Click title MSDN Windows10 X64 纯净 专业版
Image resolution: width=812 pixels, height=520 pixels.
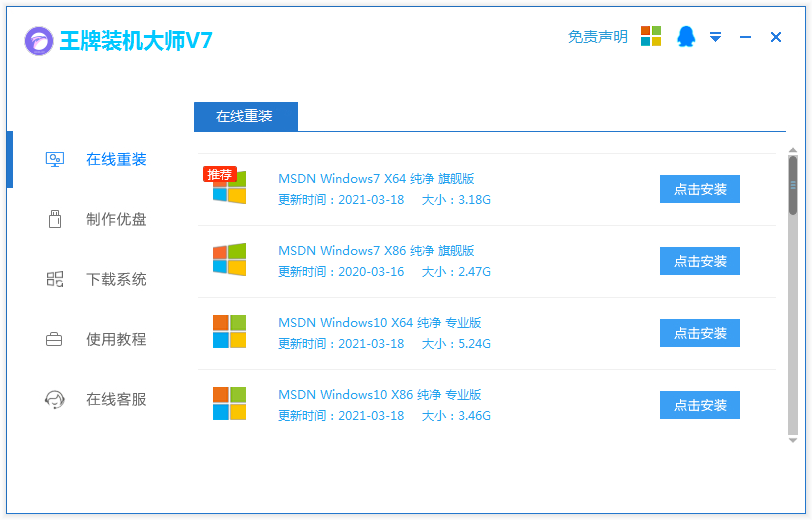click(380, 323)
